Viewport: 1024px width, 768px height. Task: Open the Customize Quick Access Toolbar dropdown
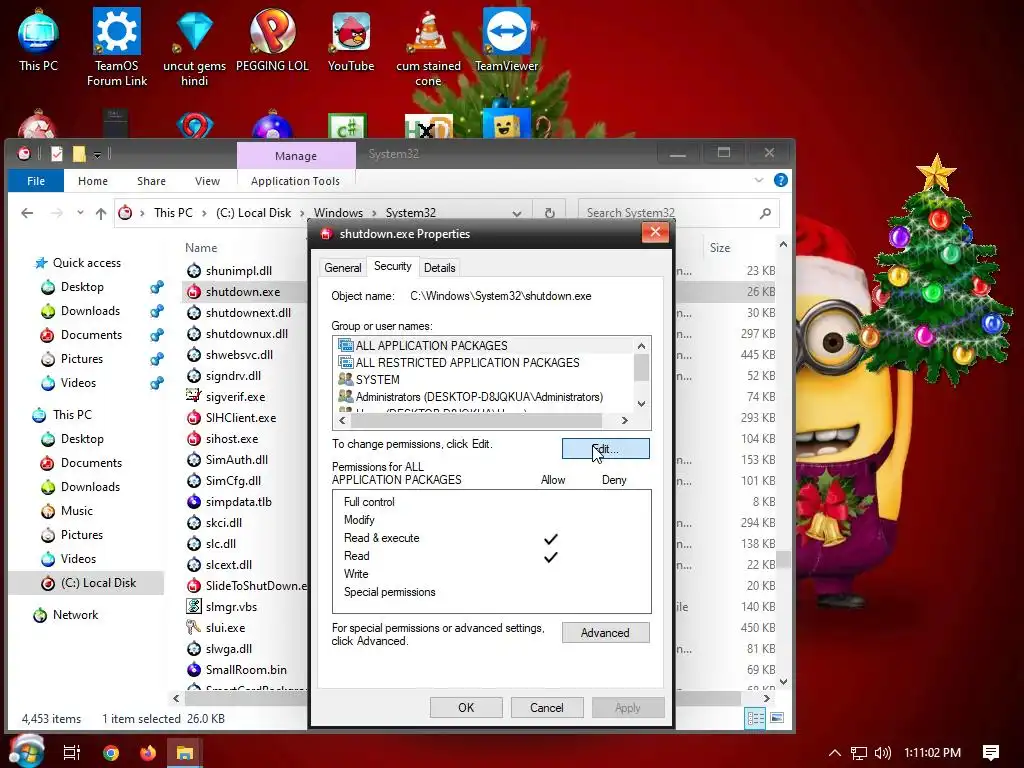[97, 155]
